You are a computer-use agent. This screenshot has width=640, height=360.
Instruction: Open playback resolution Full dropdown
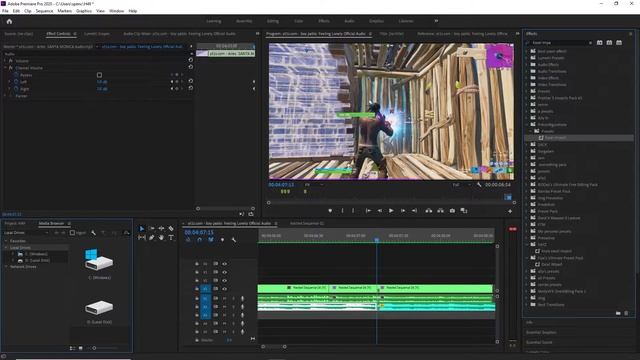[x=461, y=185]
